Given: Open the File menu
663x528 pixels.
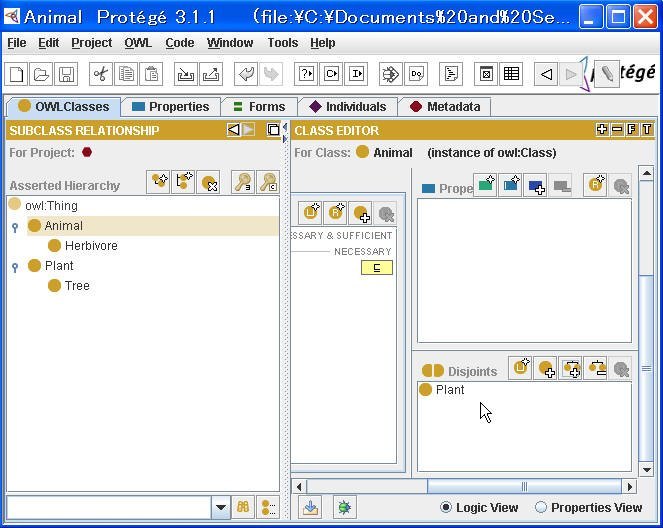Looking at the screenshot, I should (17, 43).
